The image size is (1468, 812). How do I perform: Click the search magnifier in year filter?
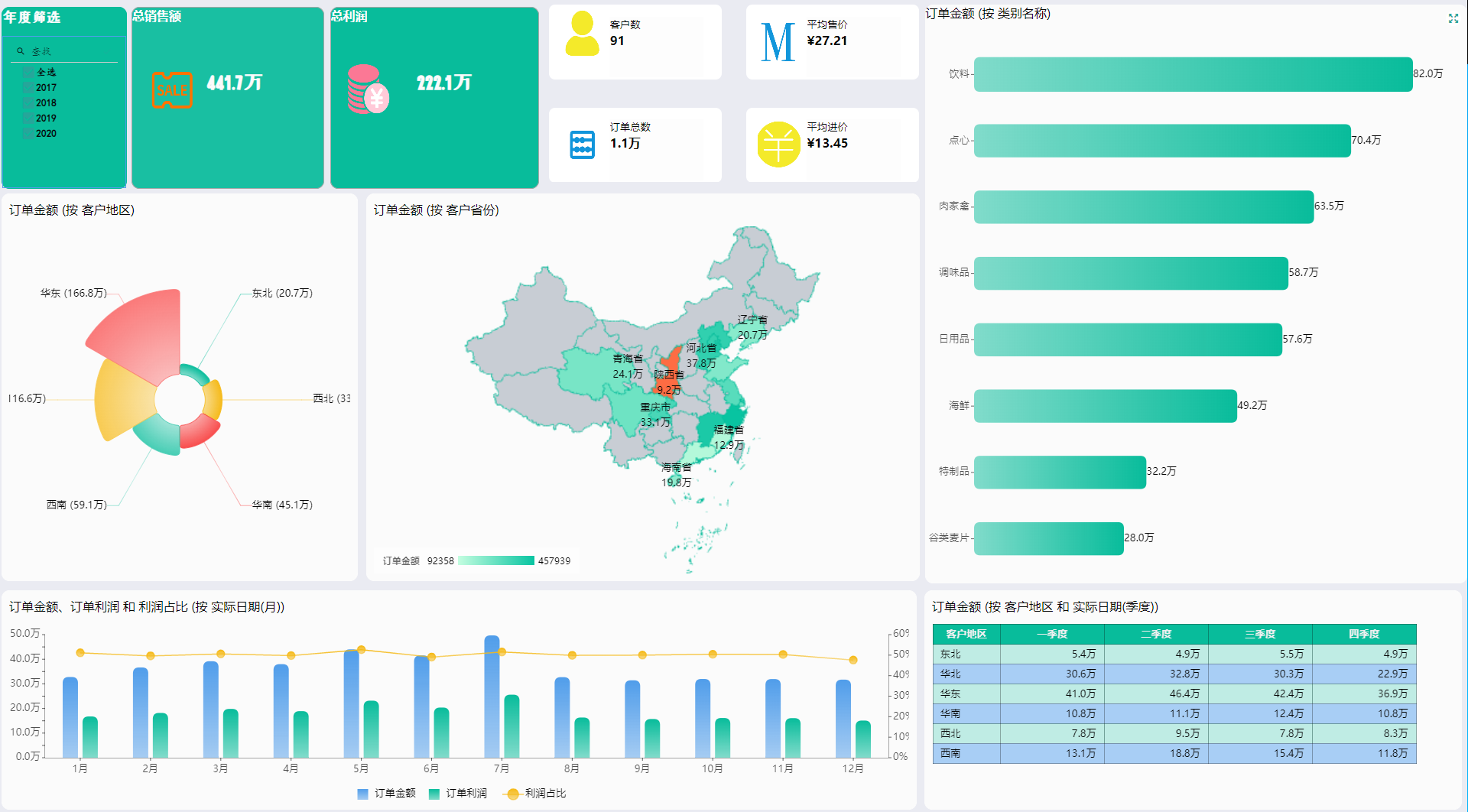[21, 51]
